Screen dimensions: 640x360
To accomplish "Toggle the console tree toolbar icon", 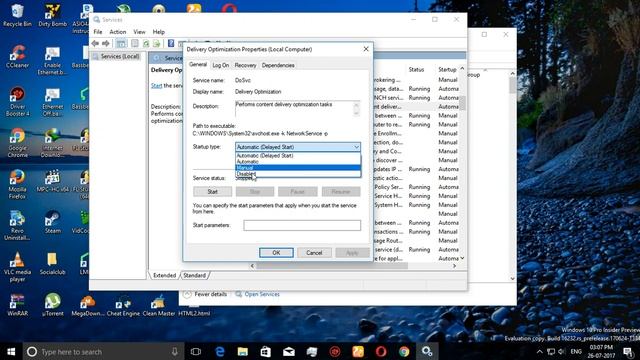I will pyautogui.click(x=121, y=43).
